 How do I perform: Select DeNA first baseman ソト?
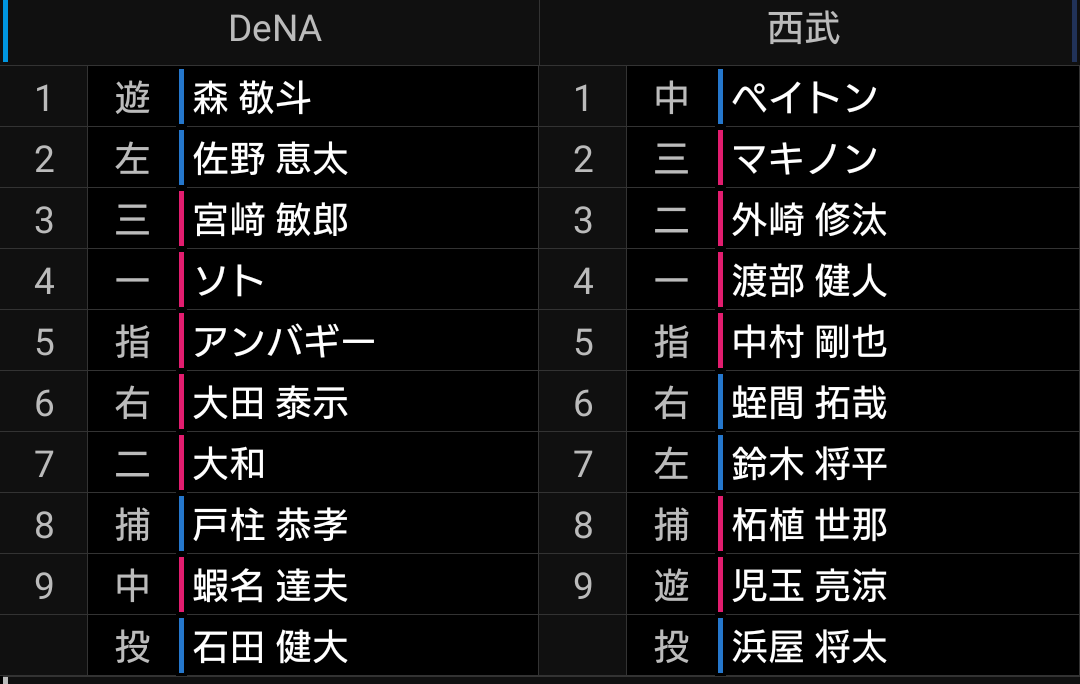pos(229,280)
